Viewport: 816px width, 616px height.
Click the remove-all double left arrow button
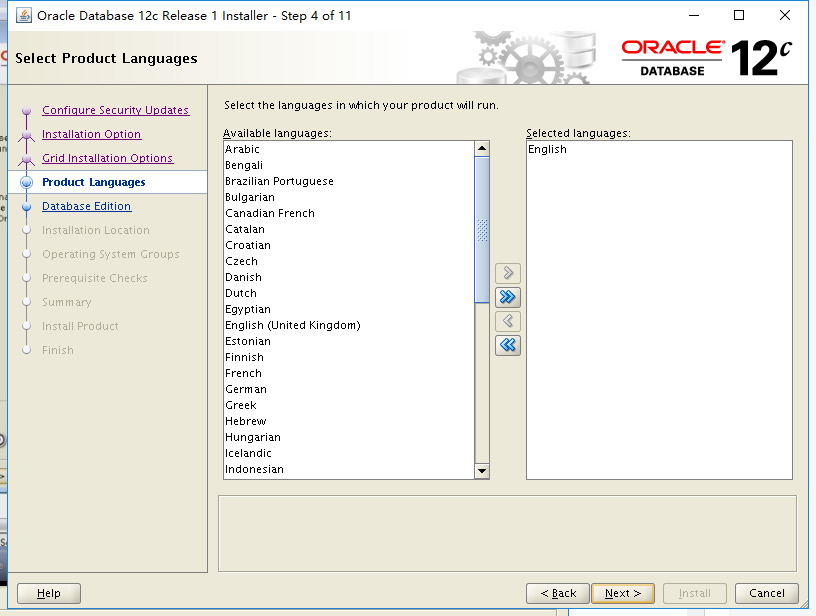point(508,345)
